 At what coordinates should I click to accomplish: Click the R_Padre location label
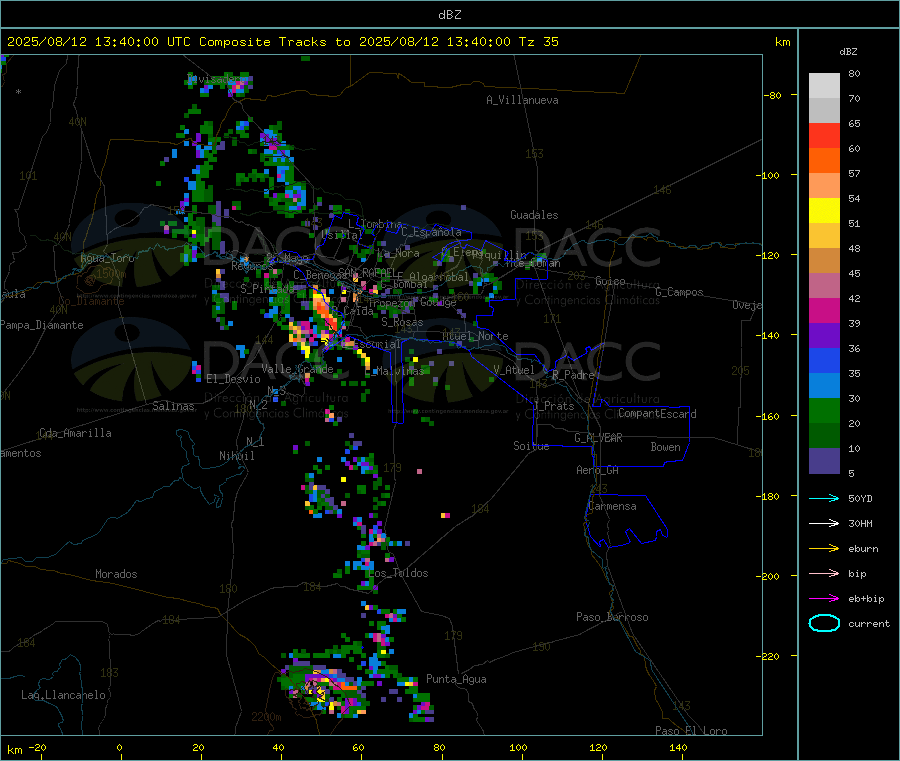coord(573,375)
